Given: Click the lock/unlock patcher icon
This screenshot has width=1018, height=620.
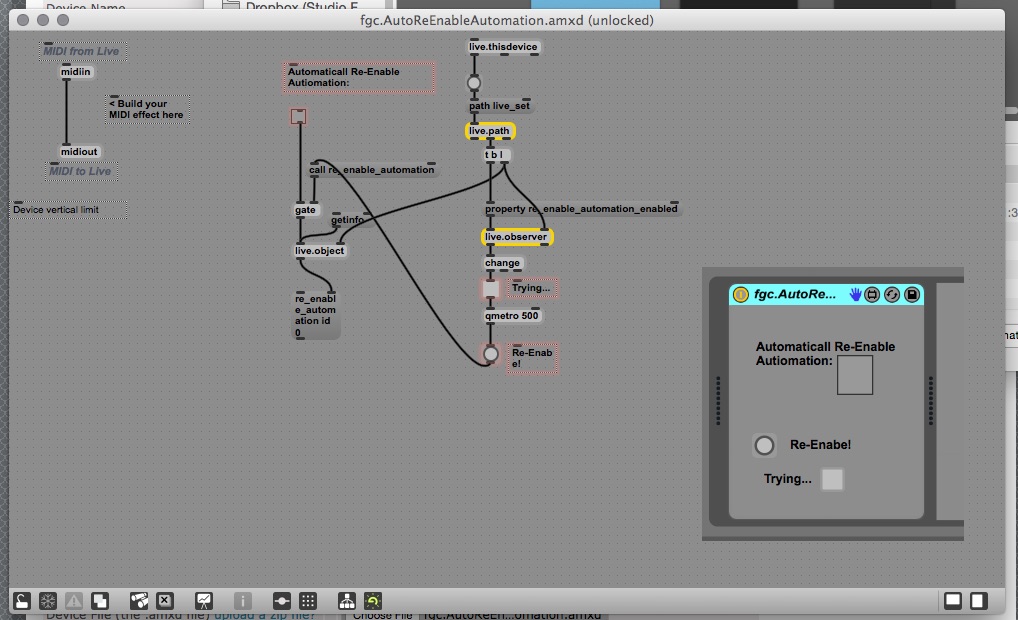Looking at the screenshot, I should click(21, 601).
